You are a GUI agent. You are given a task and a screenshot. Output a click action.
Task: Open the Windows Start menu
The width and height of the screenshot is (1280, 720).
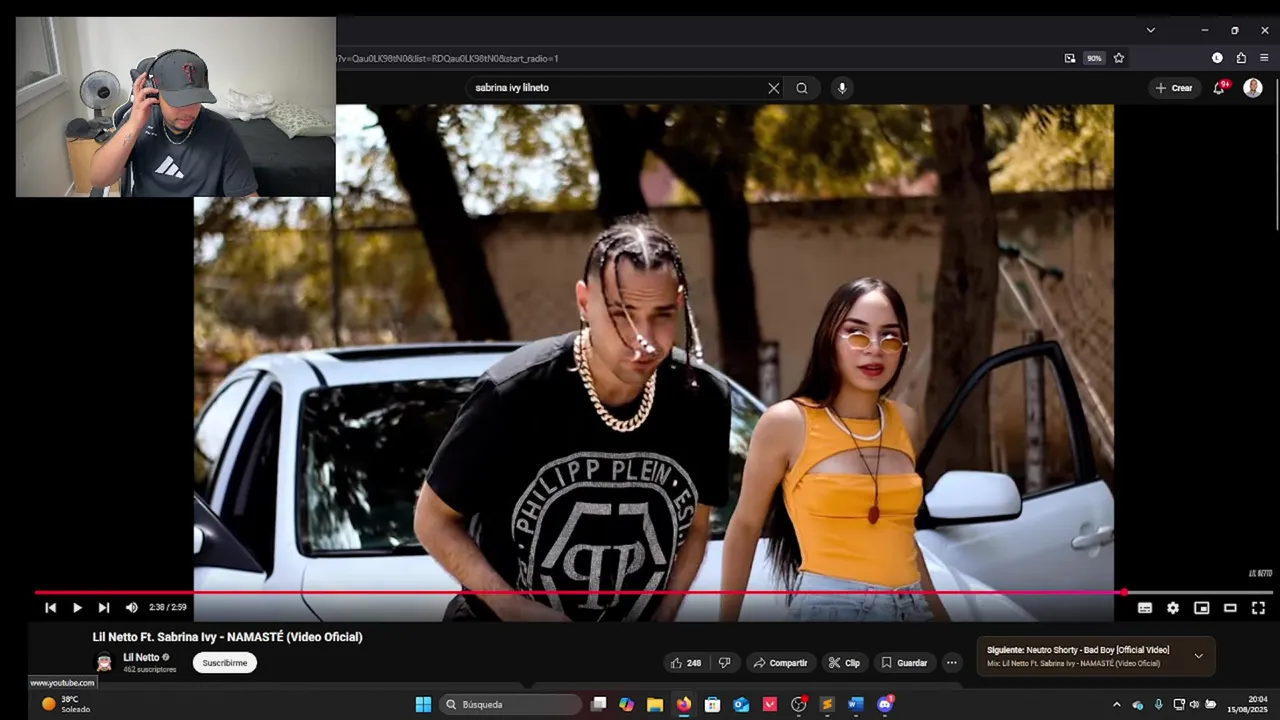tap(423, 704)
